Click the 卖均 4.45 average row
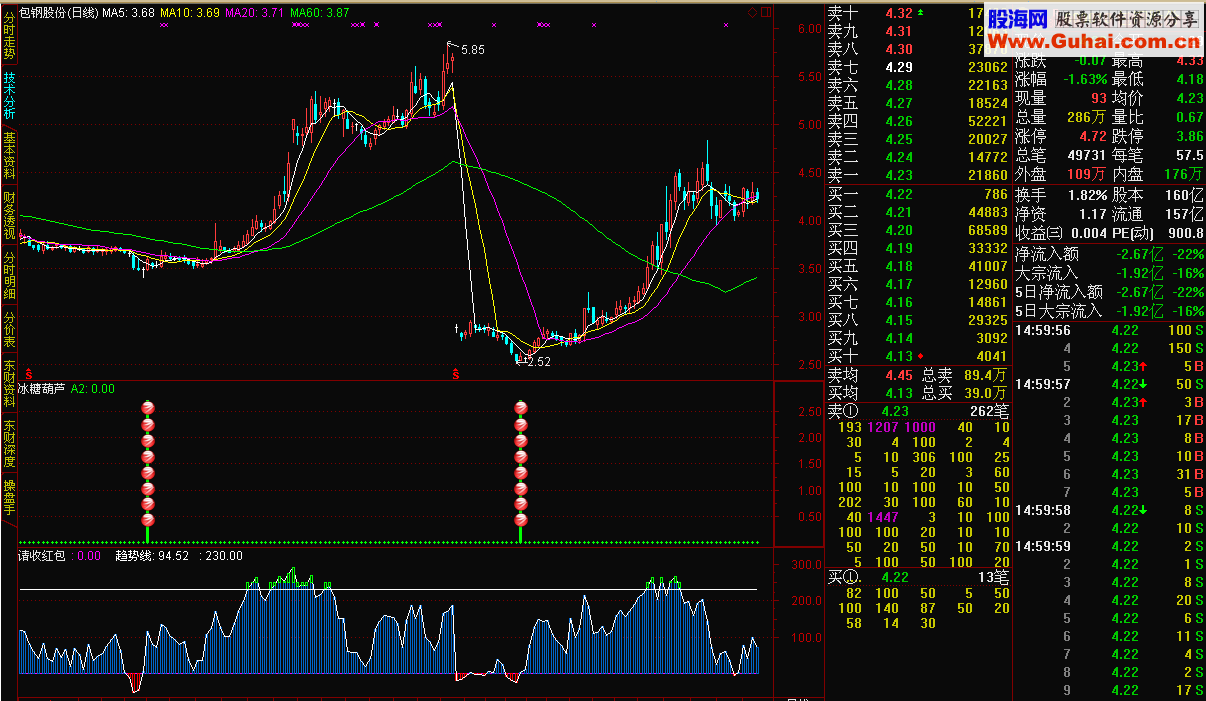 [x=870, y=375]
